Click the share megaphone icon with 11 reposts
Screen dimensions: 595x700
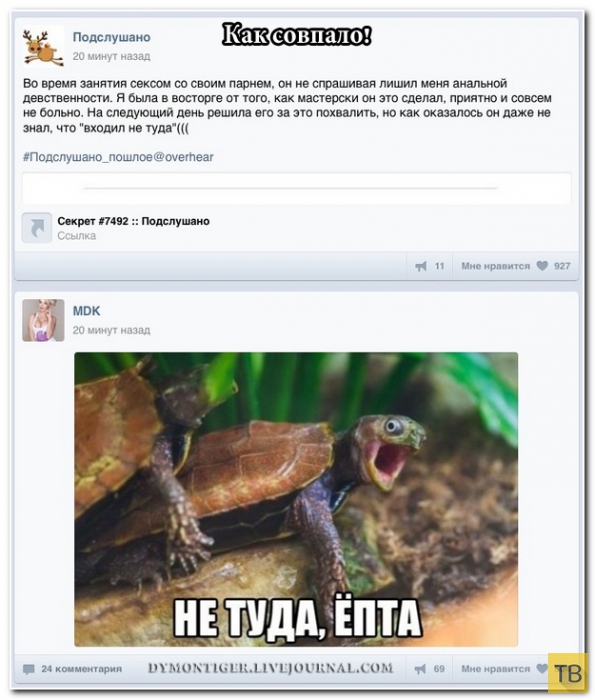pos(421,266)
